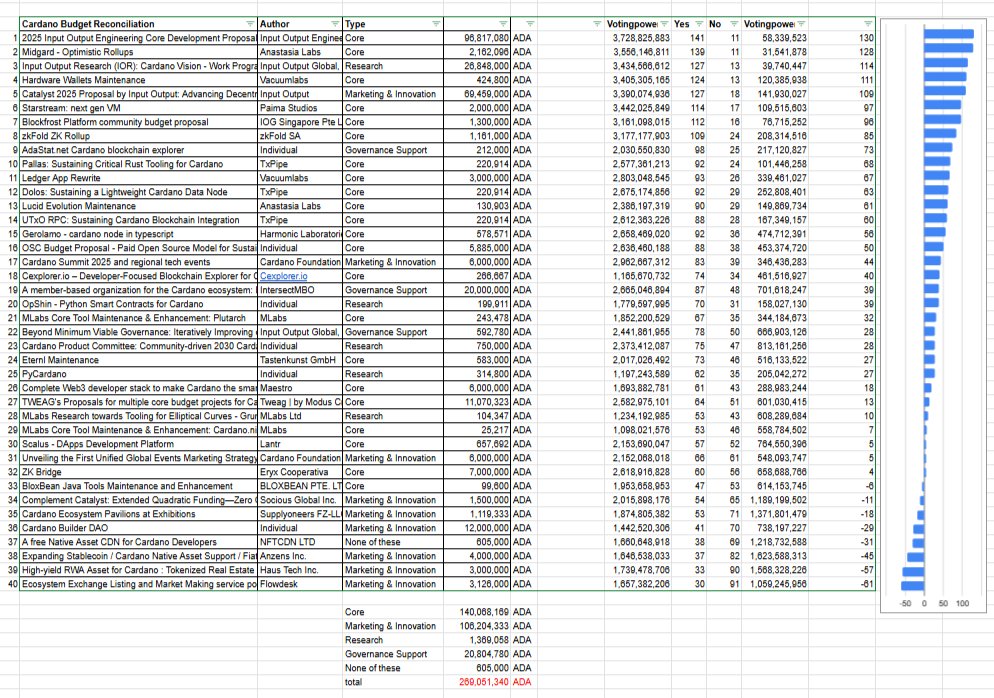This screenshot has height=698, width=994.
Task: Select net votes cell '-61'
Action: (x=842, y=584)
